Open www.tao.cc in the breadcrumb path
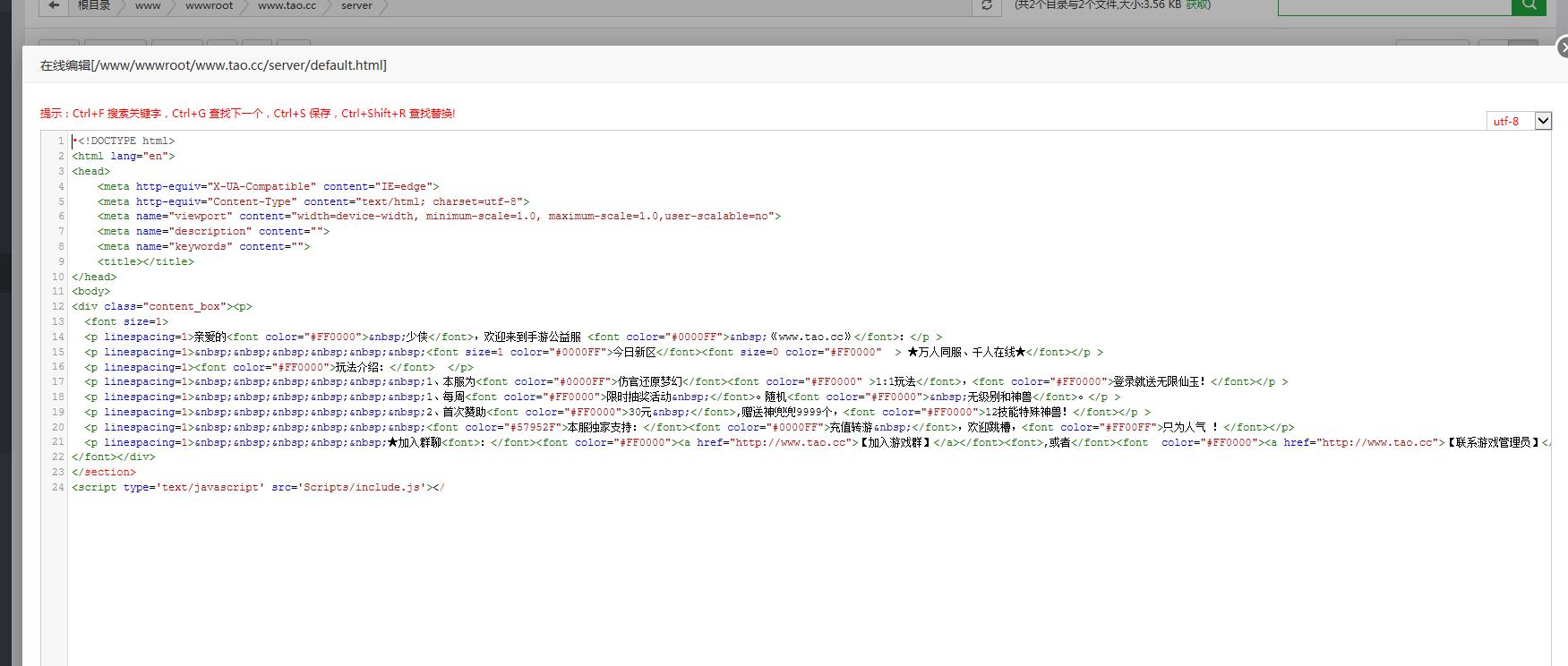The width and height of the screenshot is (1568, 666). pos(287,5)
